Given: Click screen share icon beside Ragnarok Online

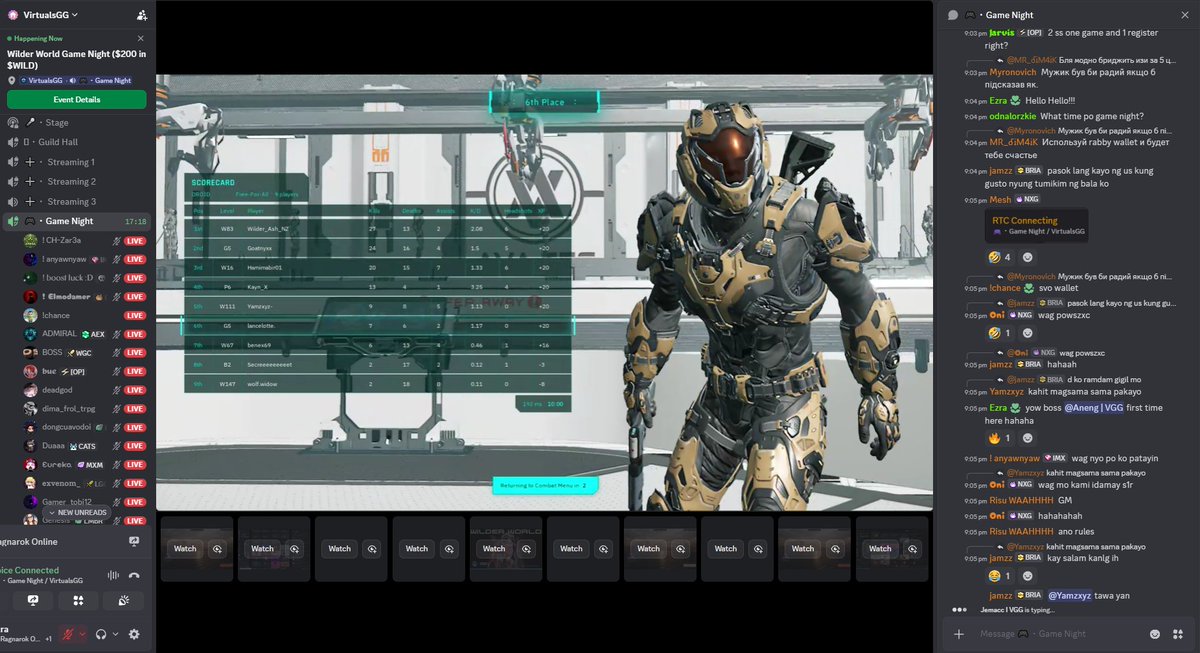Looking at the screenshot, I should pos(134,541).
